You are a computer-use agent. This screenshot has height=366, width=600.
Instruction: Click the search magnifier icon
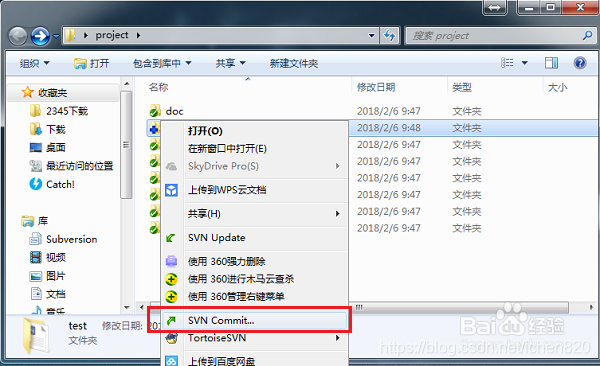tap(587, 36)
